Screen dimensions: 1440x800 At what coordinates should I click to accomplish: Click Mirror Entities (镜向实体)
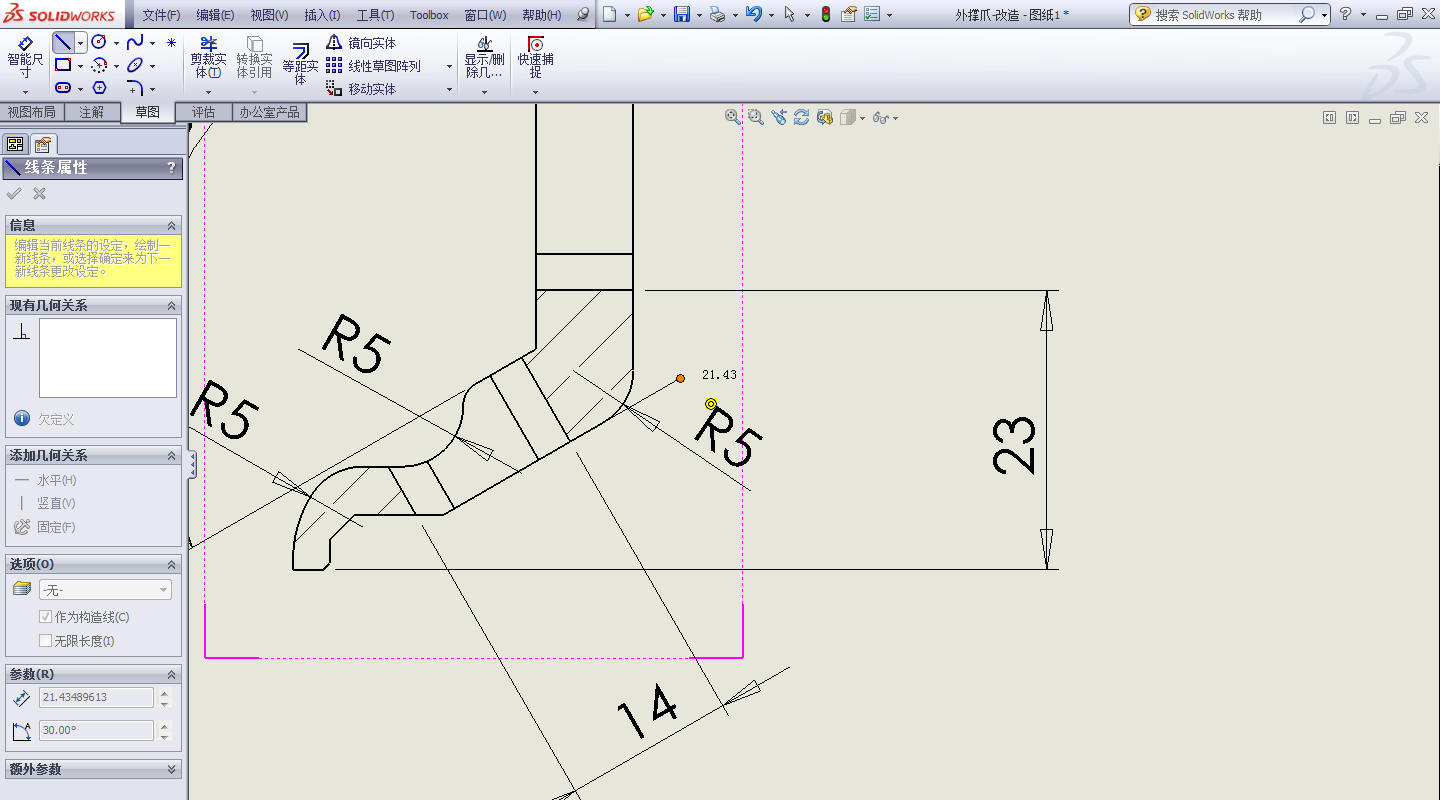[361, 43]
